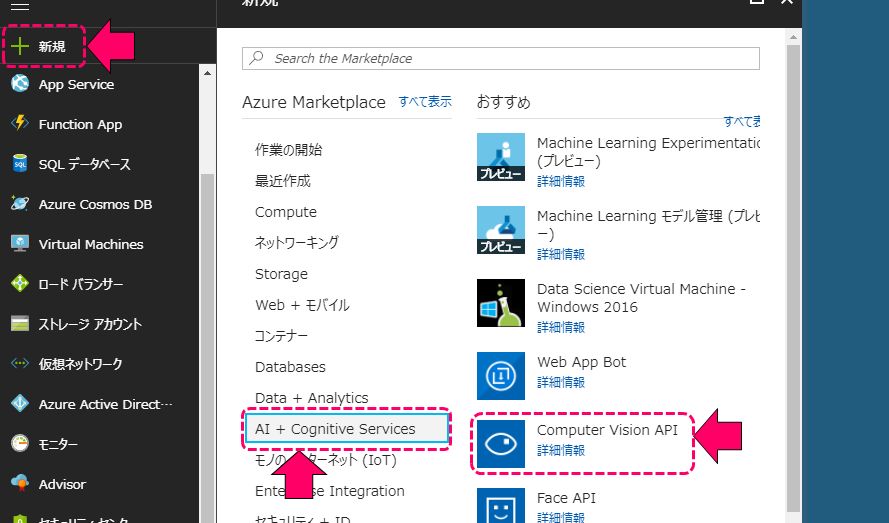Click the Machine Learning モデル管理 preview icon
The width and height of the screenshot is (889, 523).
[x=501, y=230]
